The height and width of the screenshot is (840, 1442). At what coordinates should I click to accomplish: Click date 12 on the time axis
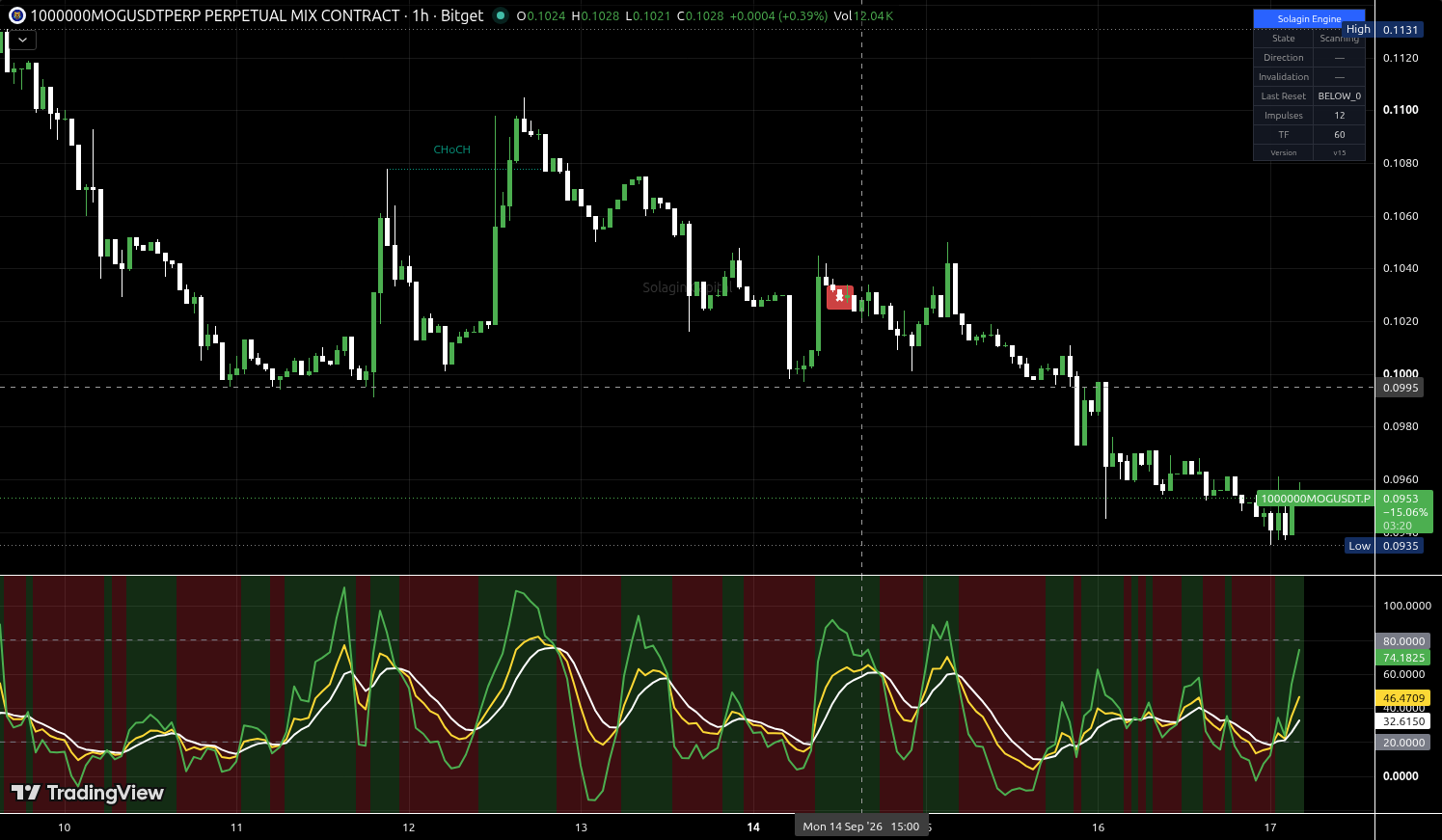[x=409, y=827]
